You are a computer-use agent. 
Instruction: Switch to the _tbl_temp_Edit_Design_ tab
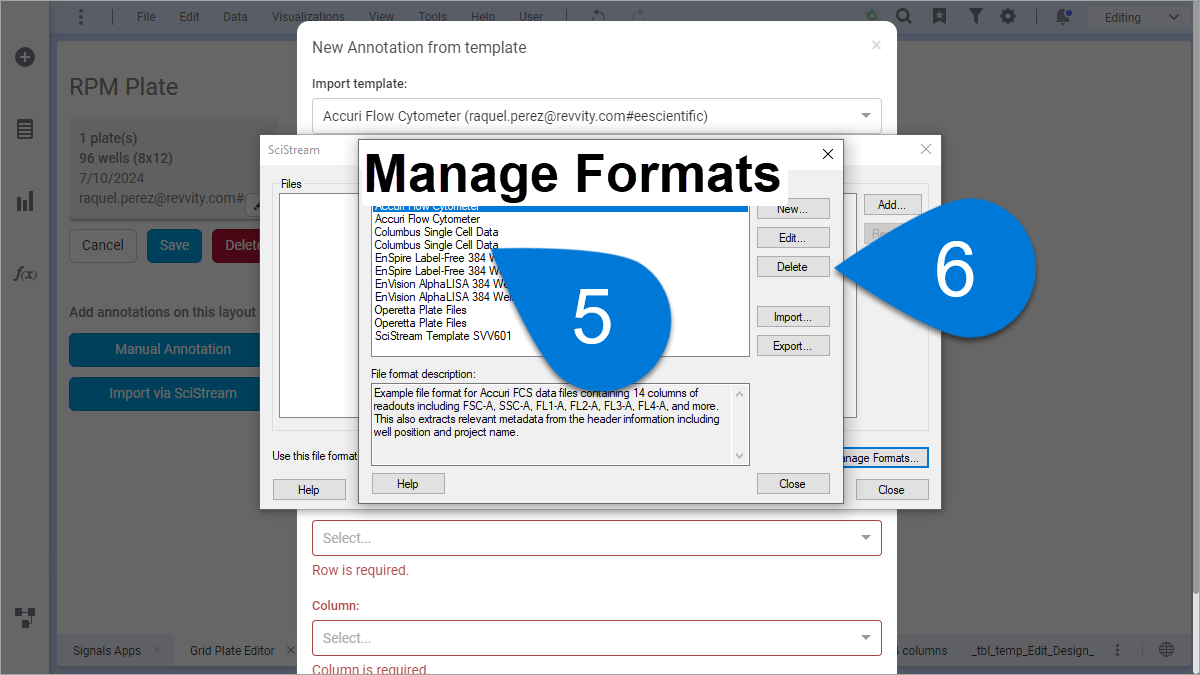point(1033,650)
